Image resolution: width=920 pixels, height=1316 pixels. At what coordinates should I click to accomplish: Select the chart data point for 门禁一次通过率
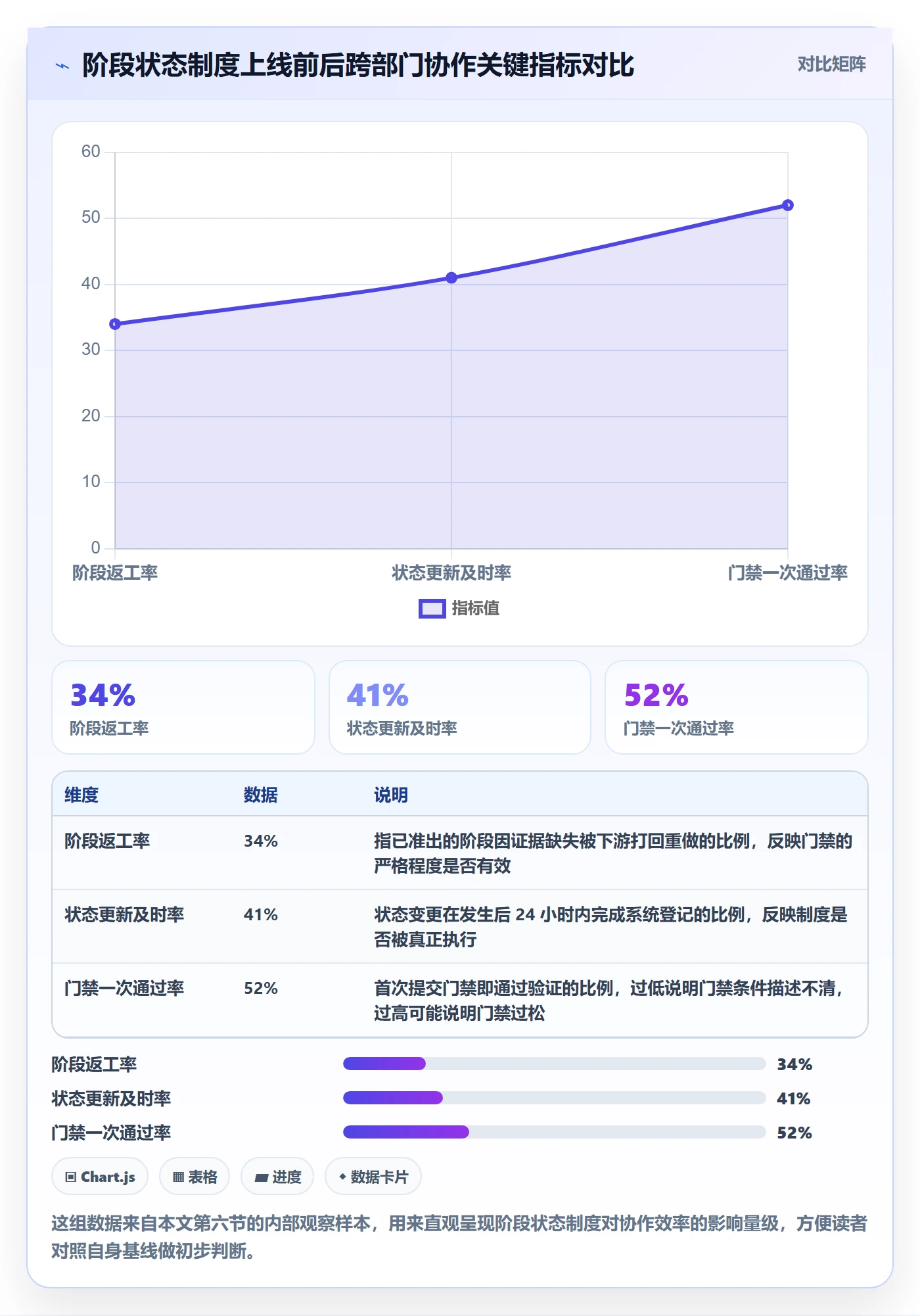click(x=787, y=205)
